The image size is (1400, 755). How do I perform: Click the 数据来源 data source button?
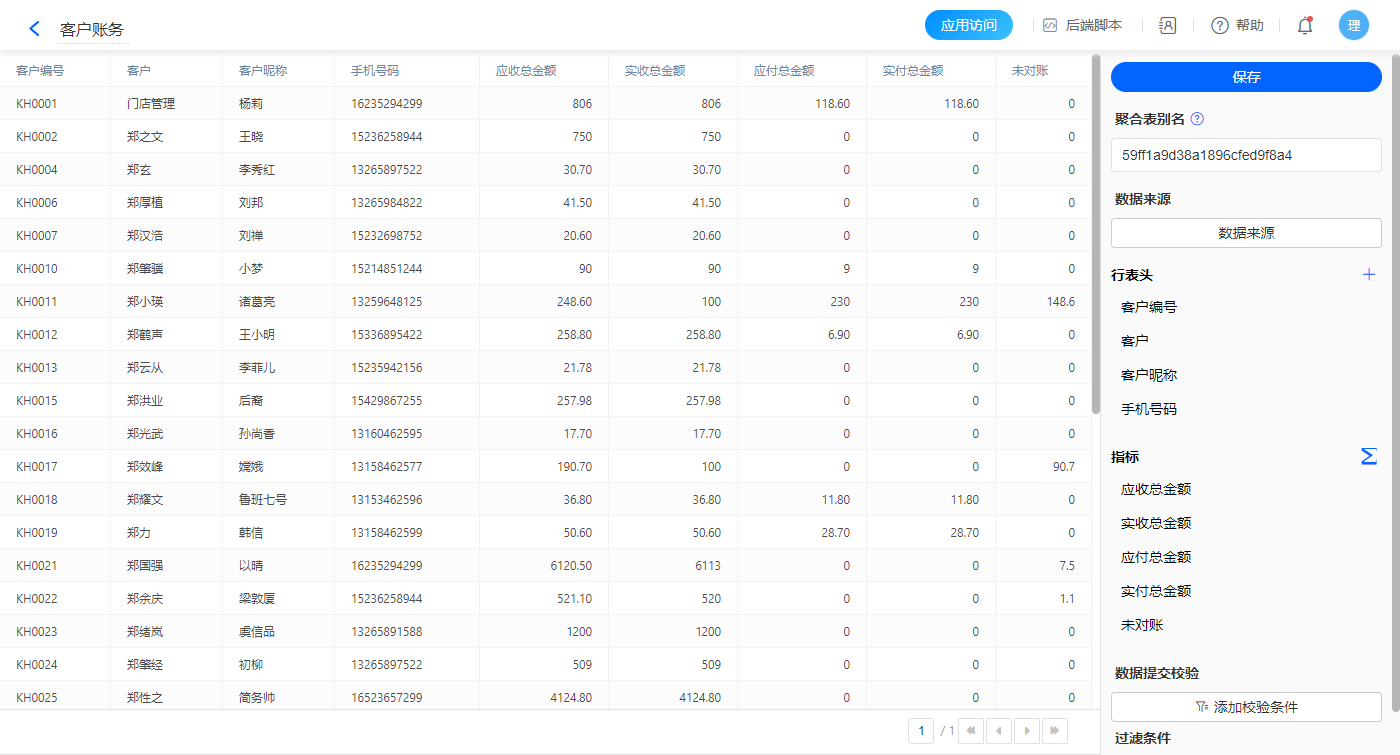coord(1246,233)
